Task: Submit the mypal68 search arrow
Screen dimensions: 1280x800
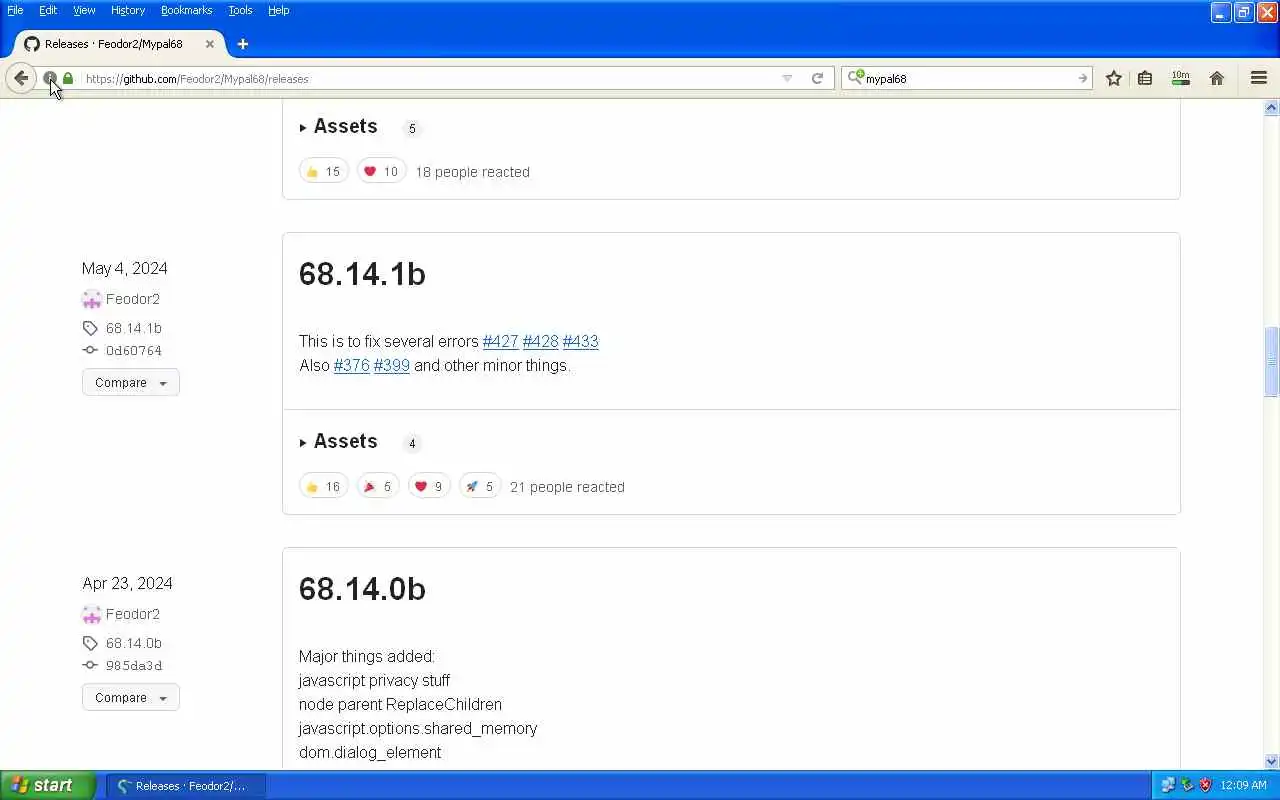Action: [x=1082, y=78]
